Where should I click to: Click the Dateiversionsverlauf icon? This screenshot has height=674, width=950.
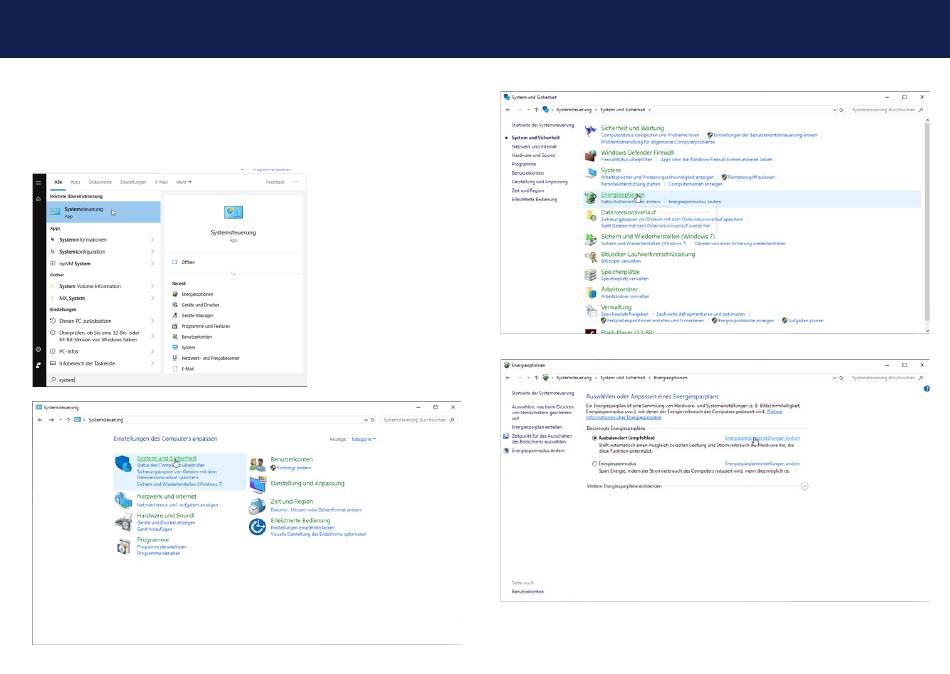tap(590, 216)
